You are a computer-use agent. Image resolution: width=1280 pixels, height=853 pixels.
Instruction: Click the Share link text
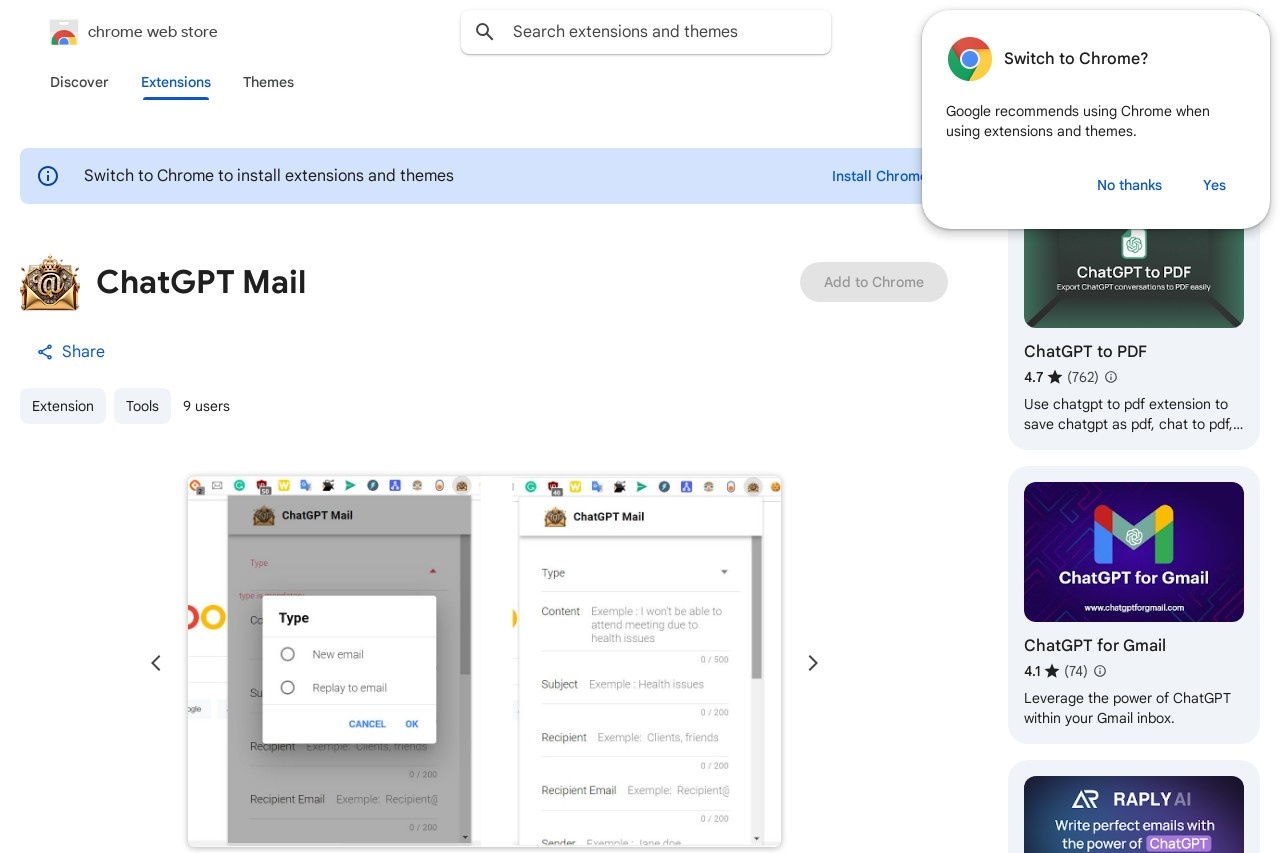(83, 352)
